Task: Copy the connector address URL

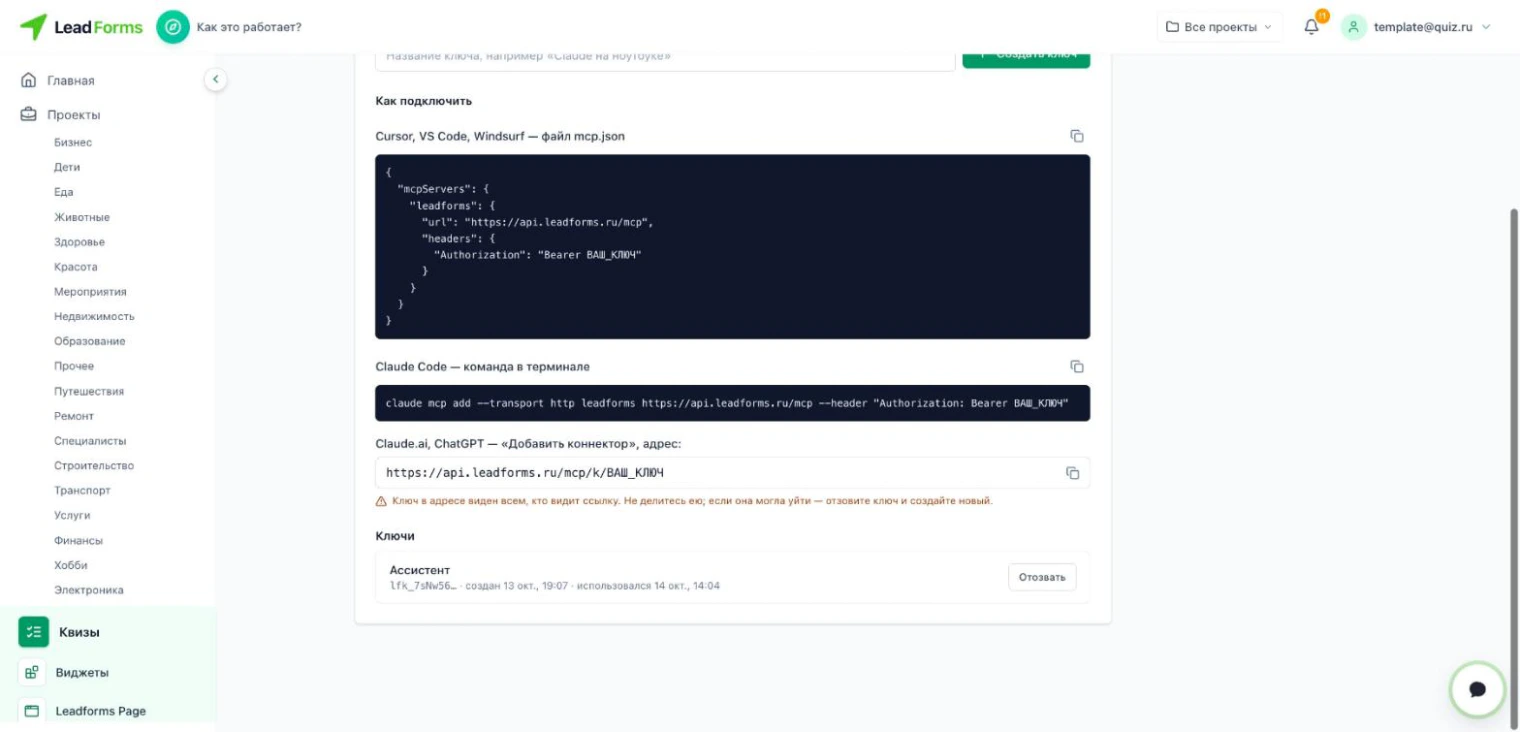Action: [1073, 473]
